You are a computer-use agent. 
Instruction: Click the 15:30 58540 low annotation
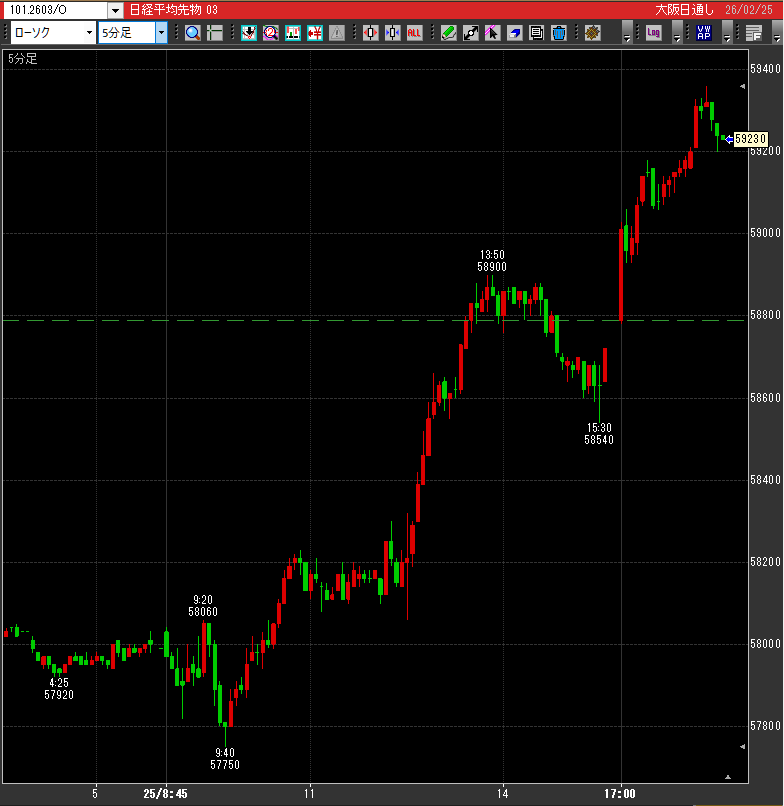599,433
